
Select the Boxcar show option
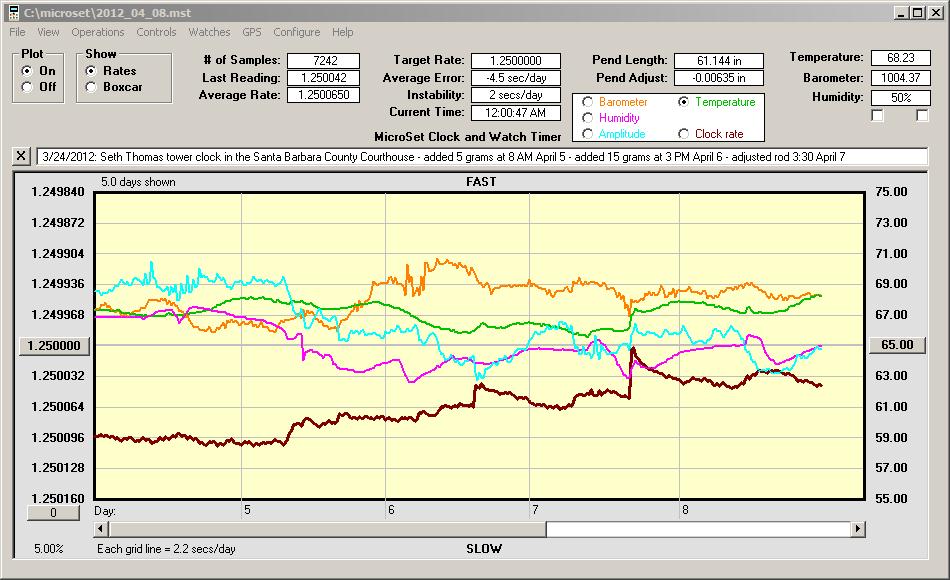[x=92, y=87]
